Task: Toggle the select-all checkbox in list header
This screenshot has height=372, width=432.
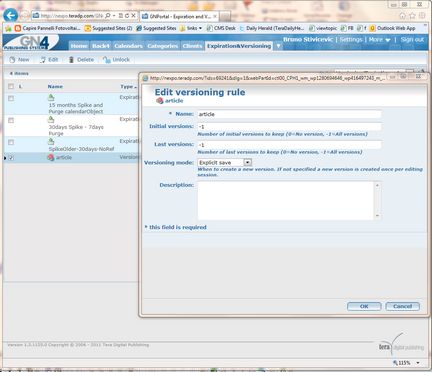Action: [x=11, y=87]
